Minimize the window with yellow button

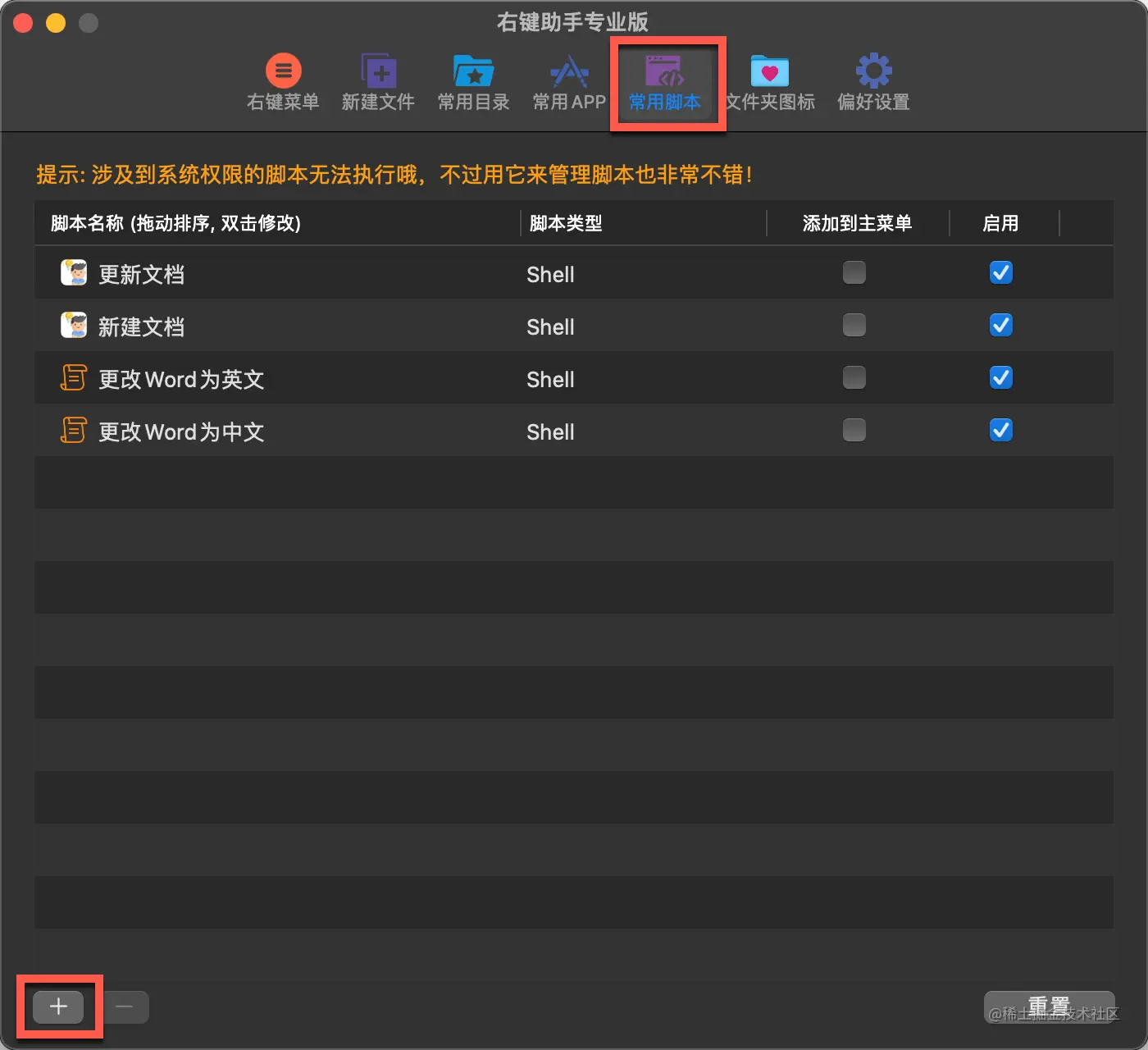coord(56,23)
